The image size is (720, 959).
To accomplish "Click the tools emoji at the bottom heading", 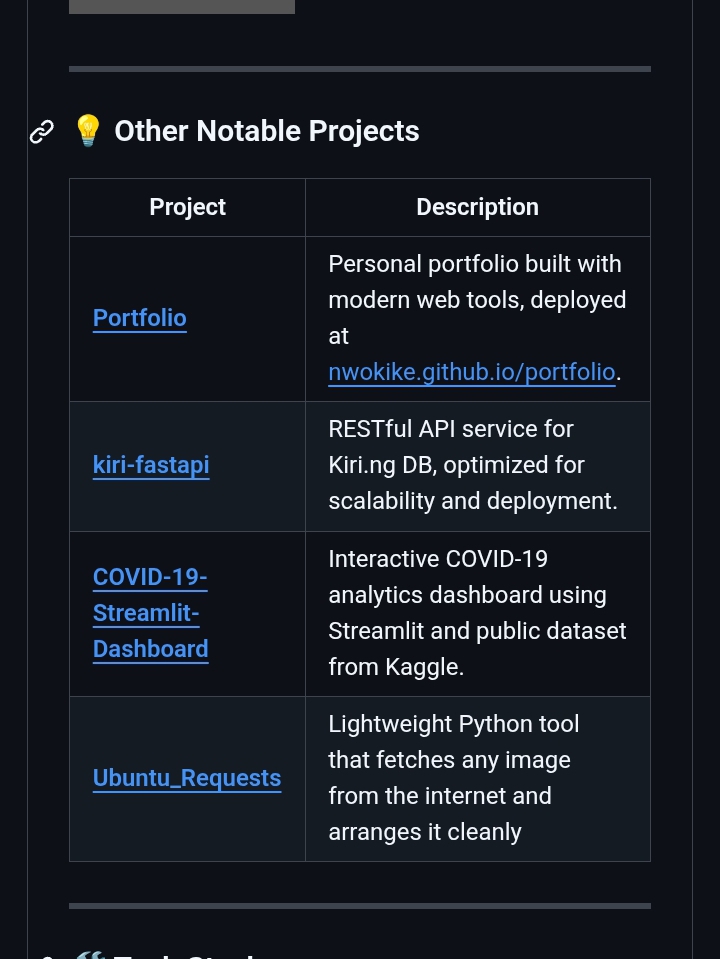I will click(88, 954).
